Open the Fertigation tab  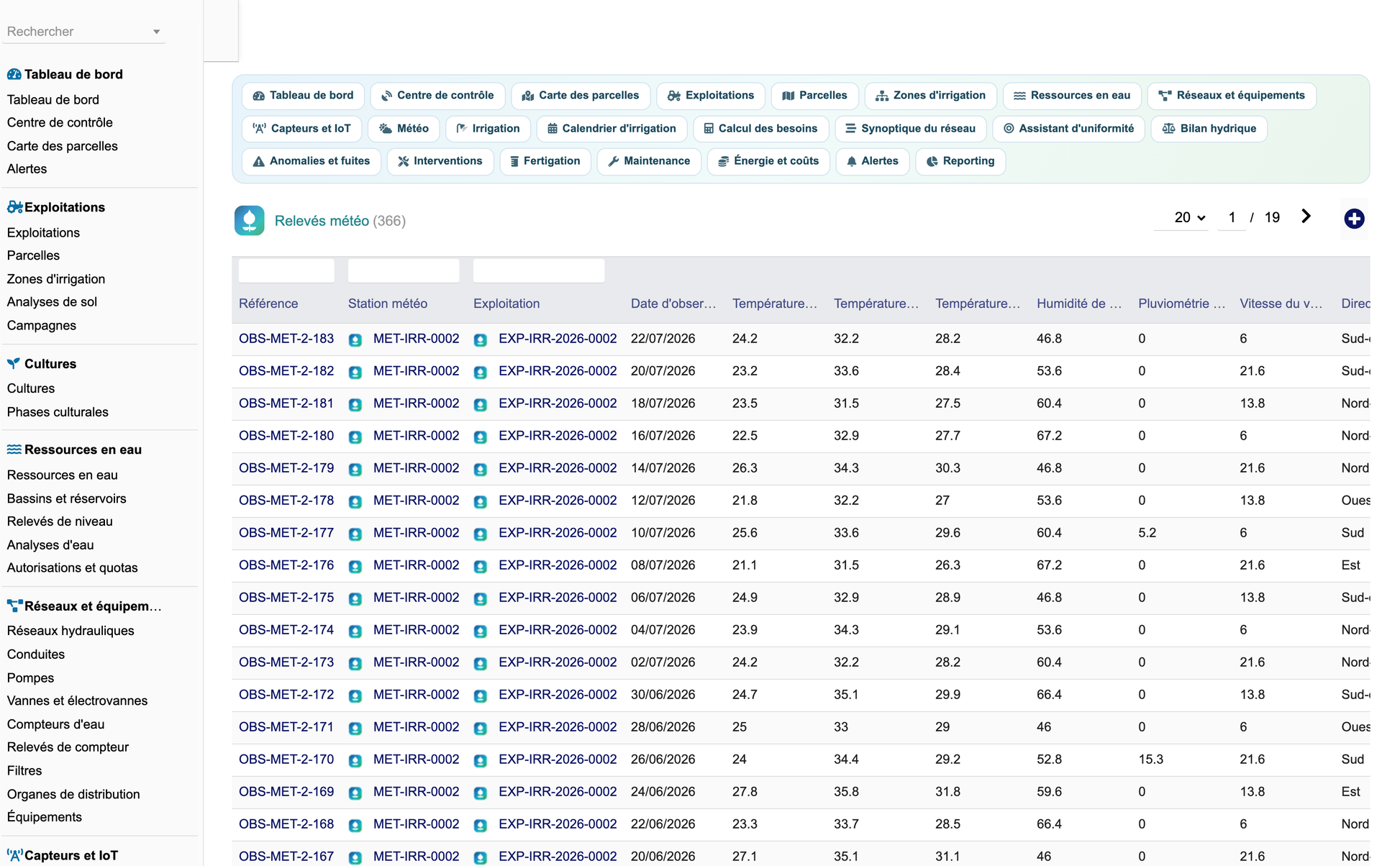click(x=545, y=161)
